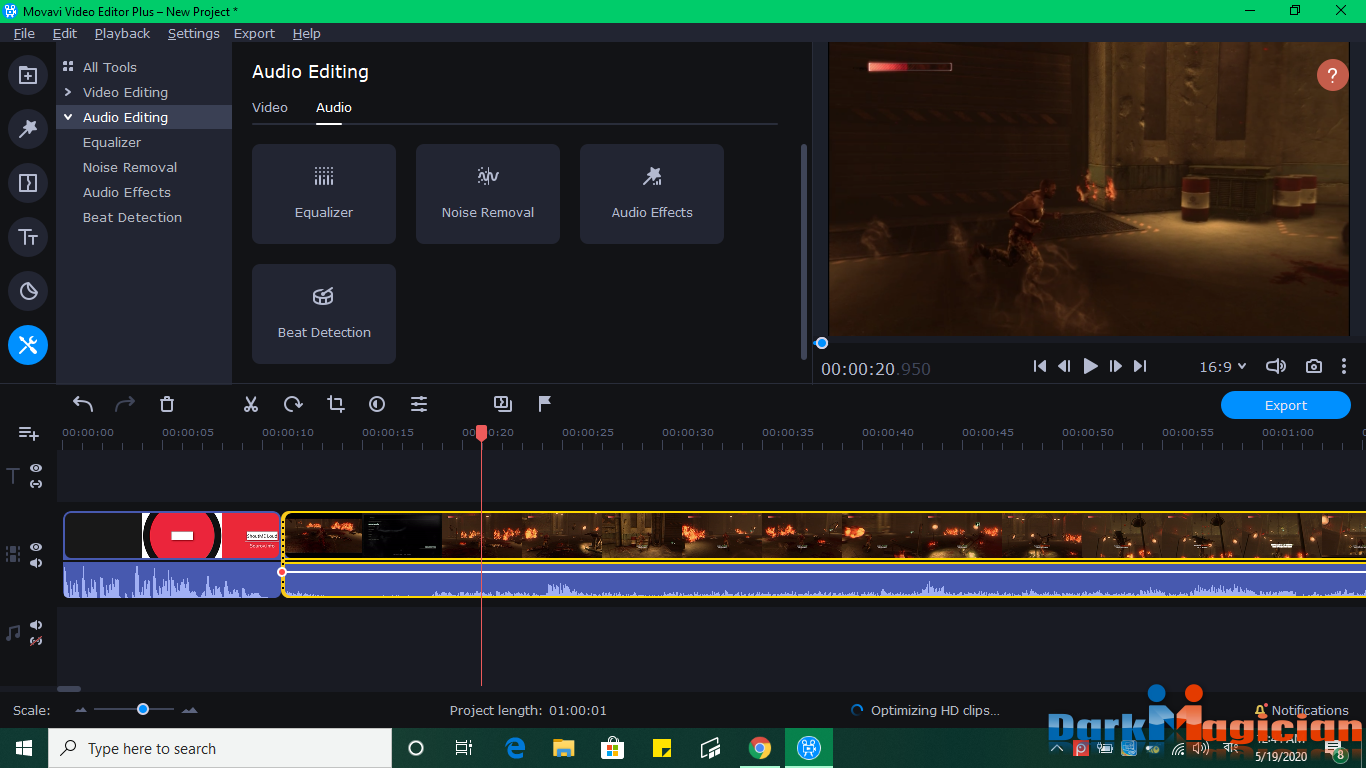
Task: Open the Stickers panel in the sidebar
Action: (28, 291)
